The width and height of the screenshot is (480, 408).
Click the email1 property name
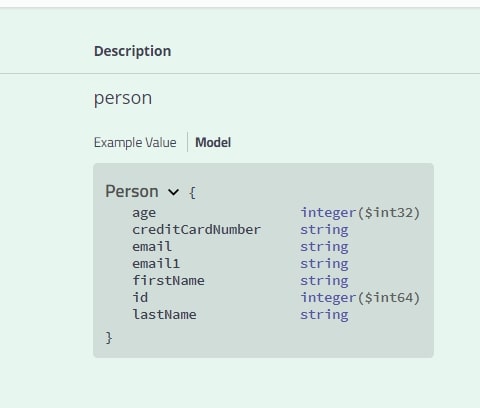[x=156, y=264]
